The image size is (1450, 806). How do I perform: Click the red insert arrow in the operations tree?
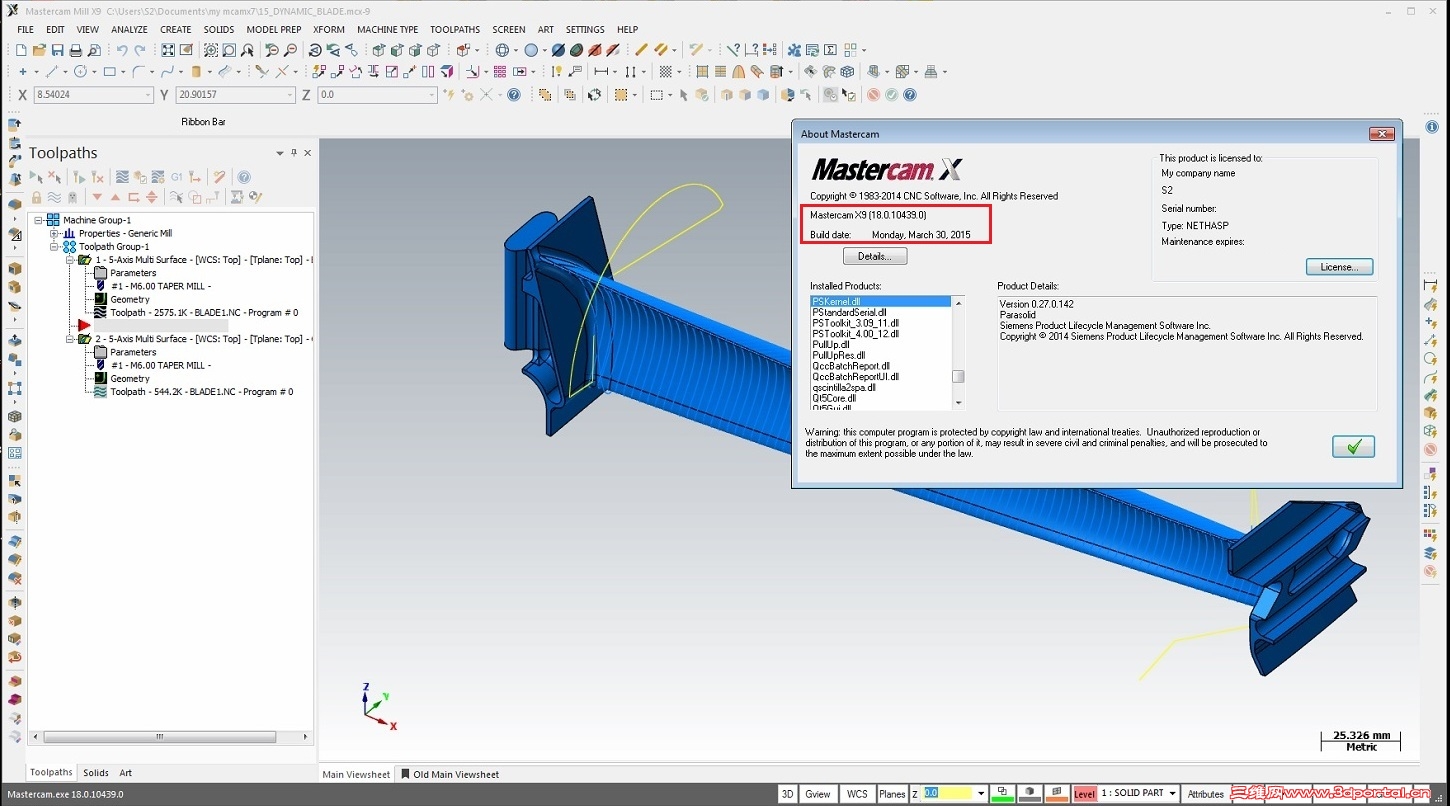pyautogui.click(x=84, y=325)
